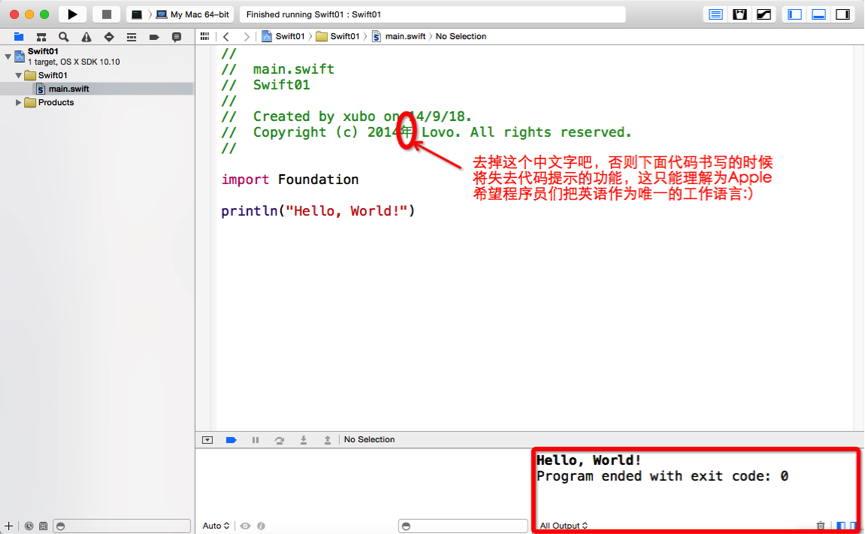The height and width of the screenshot is (534, 865).
Task: Hide the debug area via its bar button
Action: coord(207,440)
